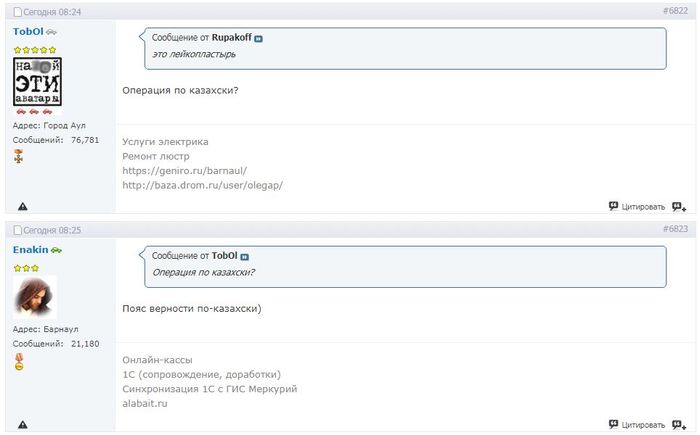Click the medal award icon under TobOl's profile
700x435 pixels.
[18, 156]
